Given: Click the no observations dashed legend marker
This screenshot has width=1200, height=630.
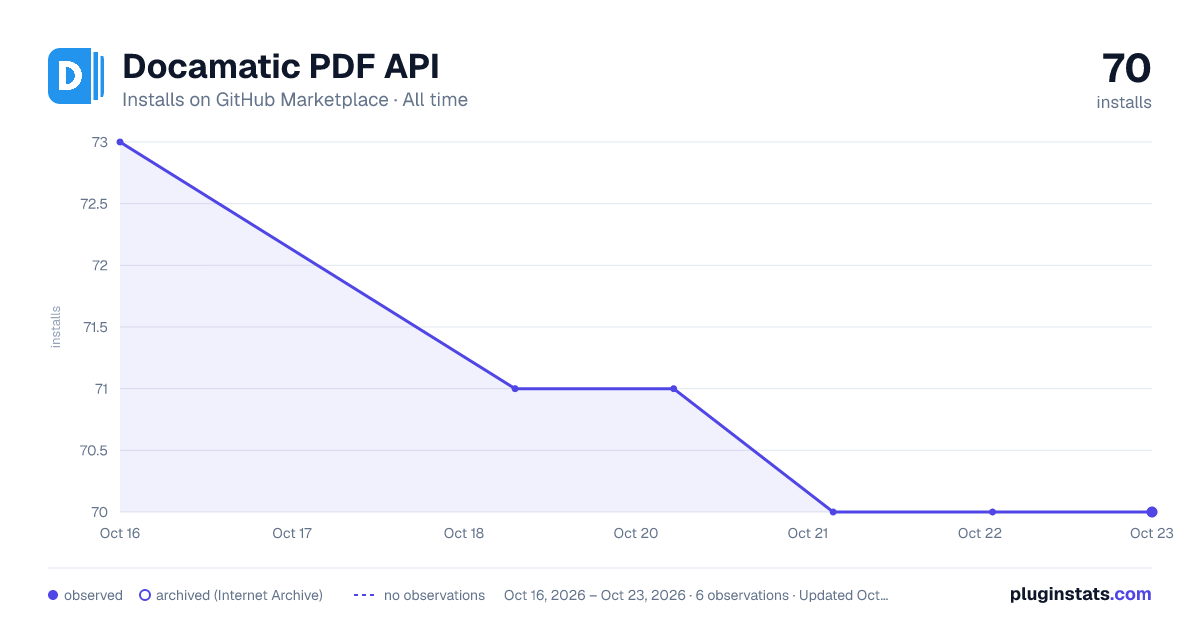Looking at the screenshot, I should (364, 595).
